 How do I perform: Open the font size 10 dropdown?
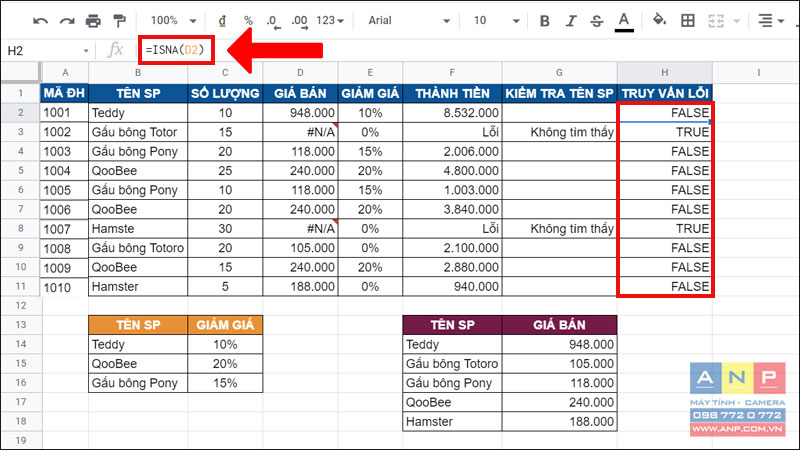(496, 21)
